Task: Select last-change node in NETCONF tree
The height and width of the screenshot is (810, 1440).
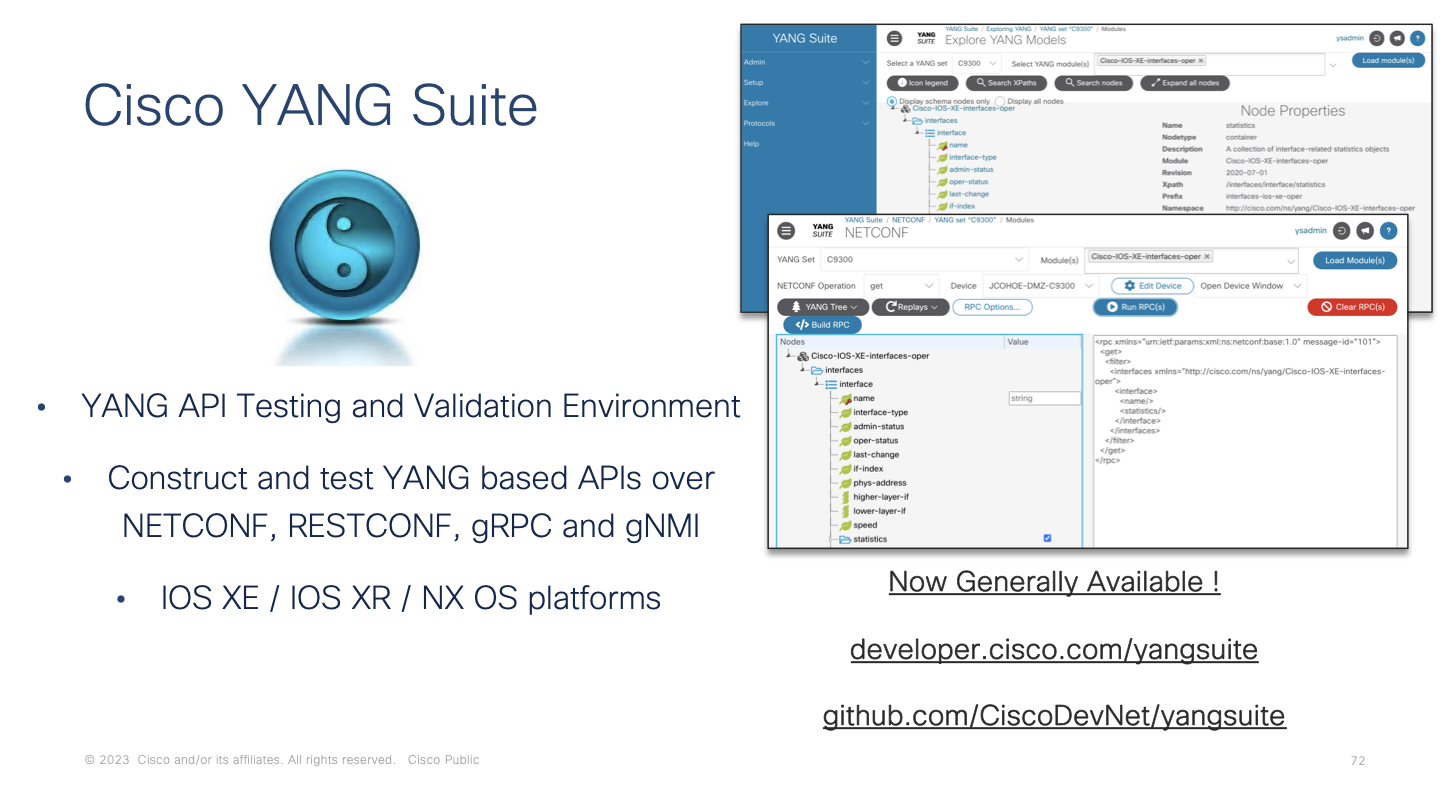Action: (876, 455)
